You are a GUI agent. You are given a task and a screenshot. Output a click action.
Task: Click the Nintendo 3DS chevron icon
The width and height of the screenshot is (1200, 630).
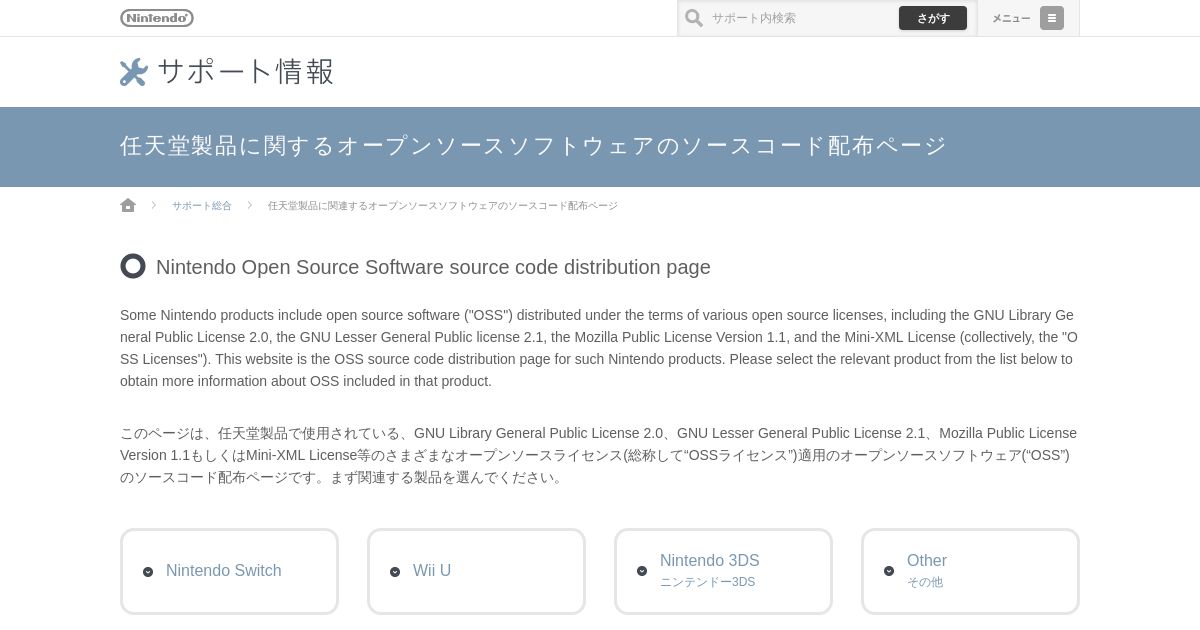(x=642, y=571)
